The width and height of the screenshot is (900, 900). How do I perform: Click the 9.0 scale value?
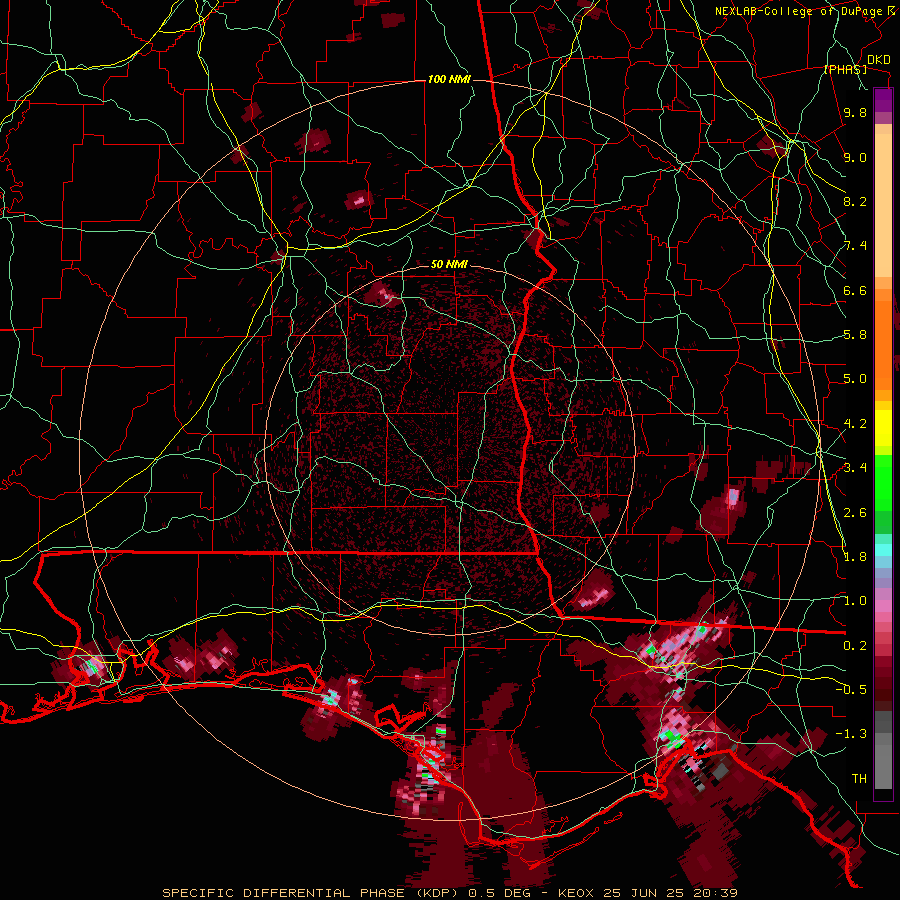click(x=855, y=158)
